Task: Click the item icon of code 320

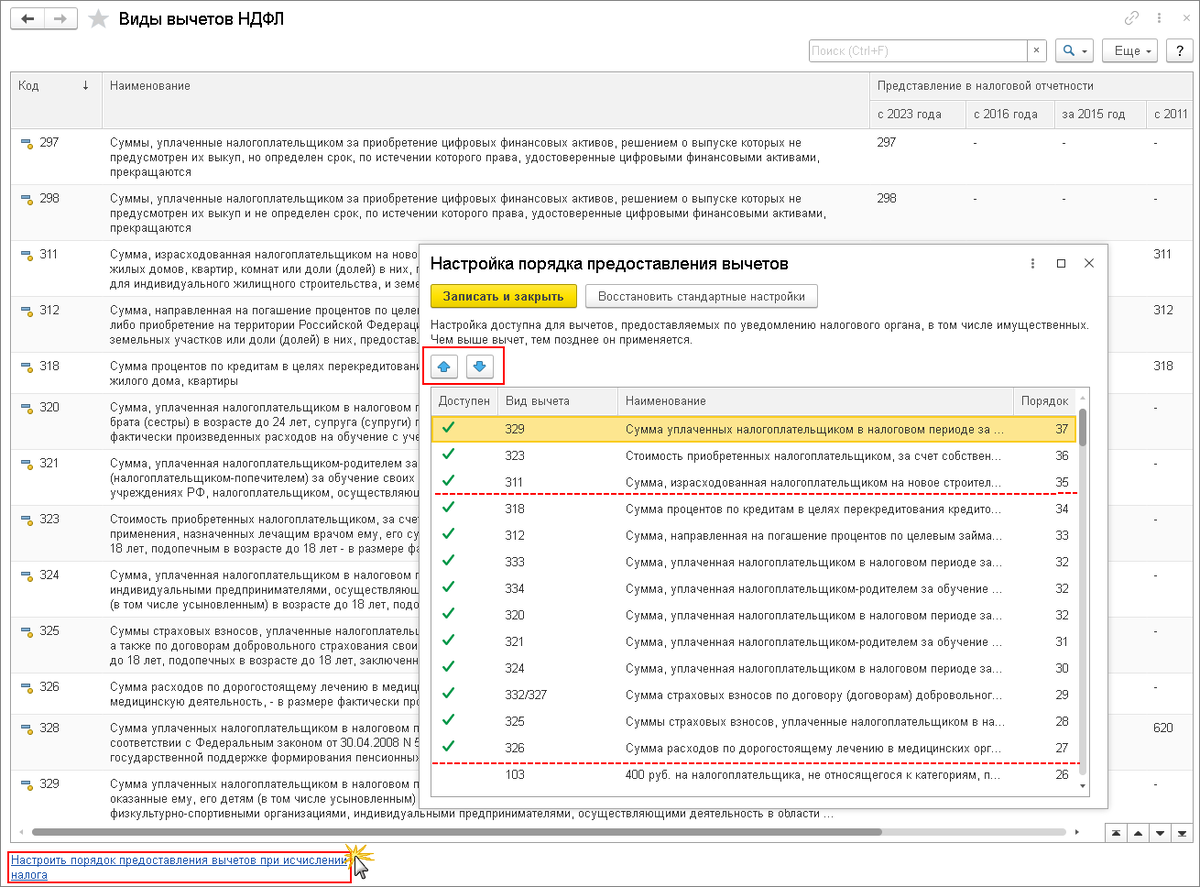Action: click(x=27, y=409)
